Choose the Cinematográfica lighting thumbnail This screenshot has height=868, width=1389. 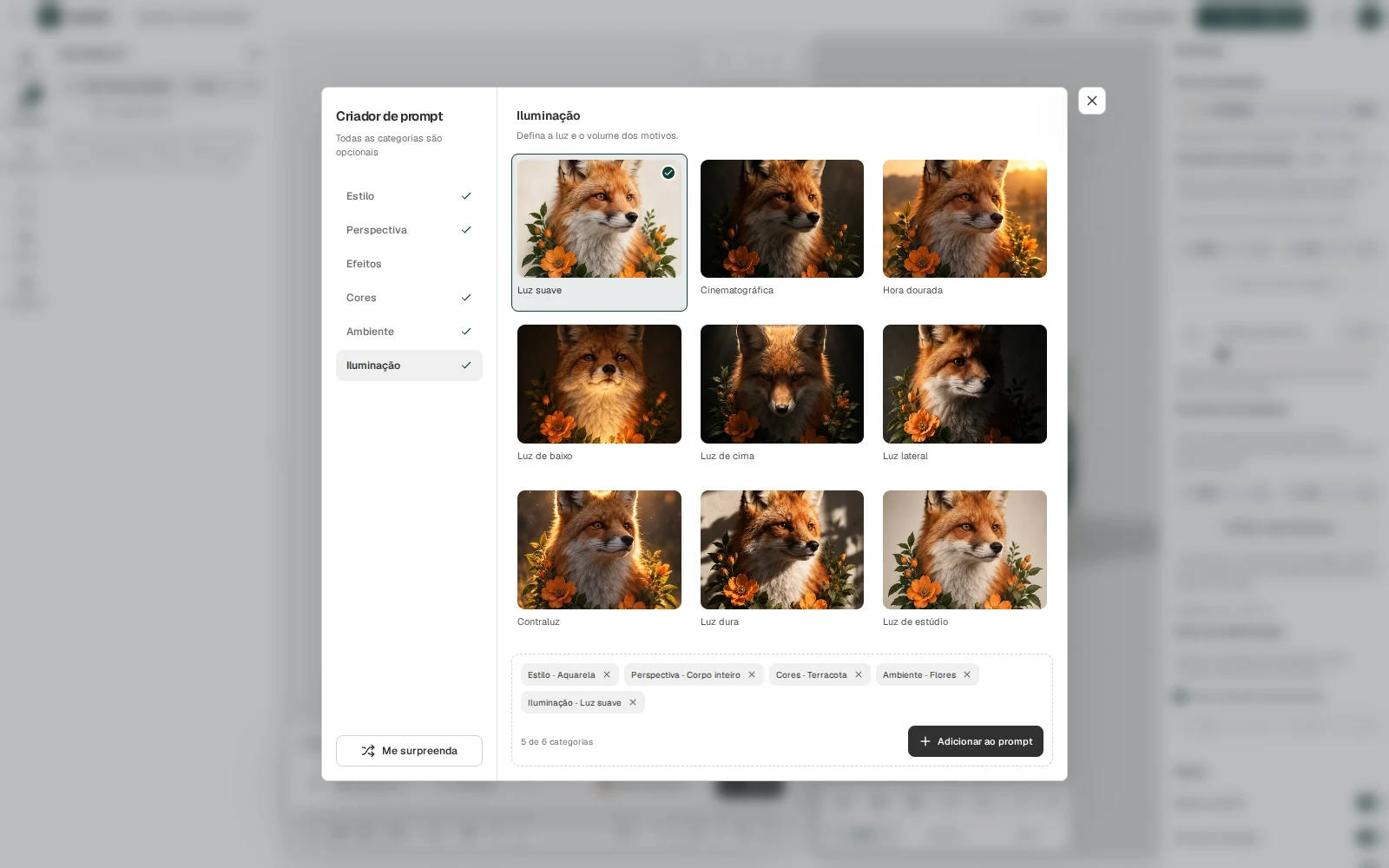tap(782, 219)
